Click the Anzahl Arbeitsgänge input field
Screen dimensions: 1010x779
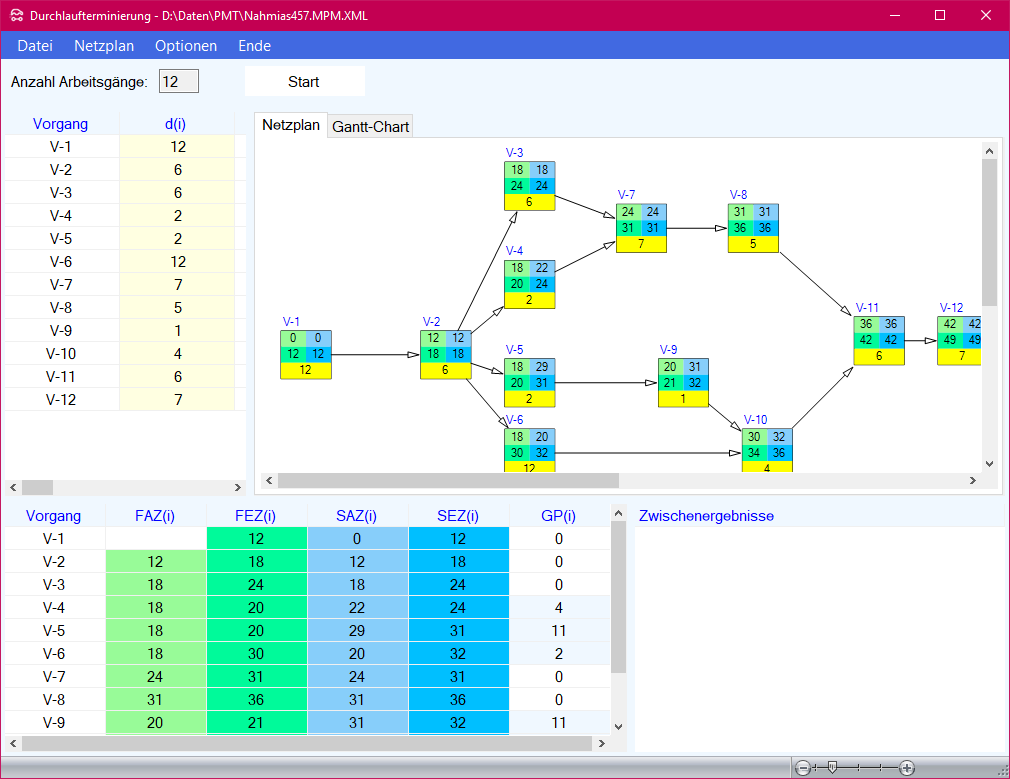click(x=179, y=81)
